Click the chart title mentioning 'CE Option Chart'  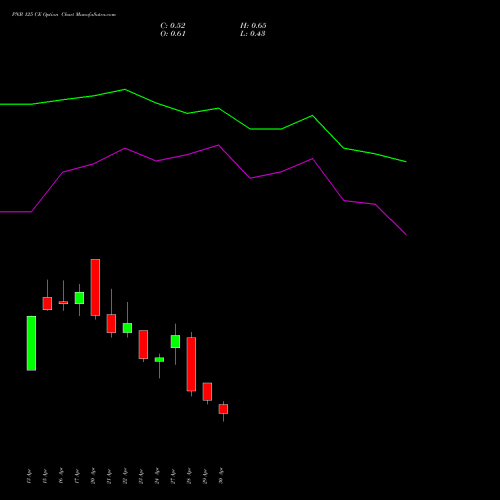point(64,15)
